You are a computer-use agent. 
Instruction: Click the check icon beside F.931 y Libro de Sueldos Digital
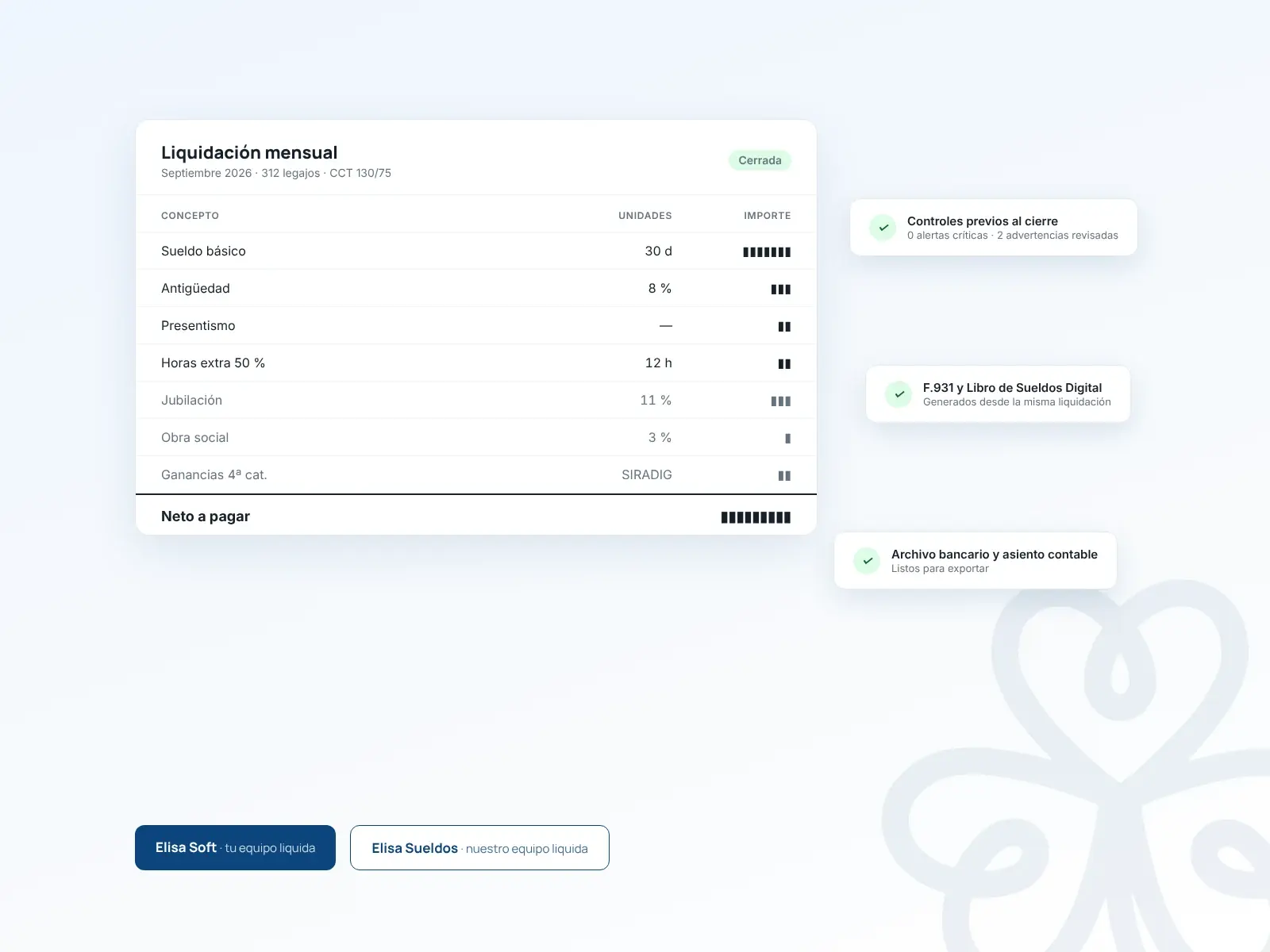click(x=899, y=394)
